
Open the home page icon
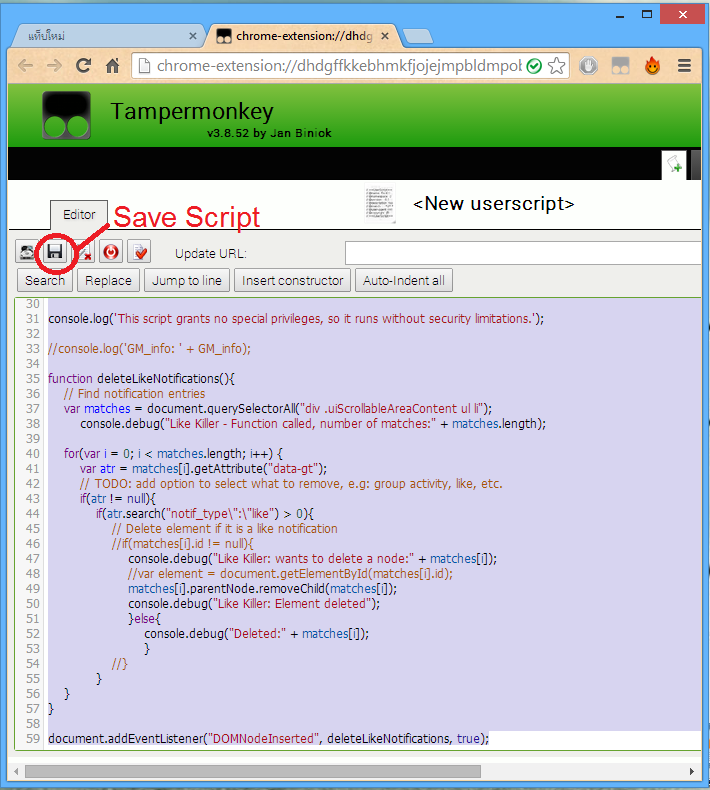pyautogui.click(x=112, y=65)
